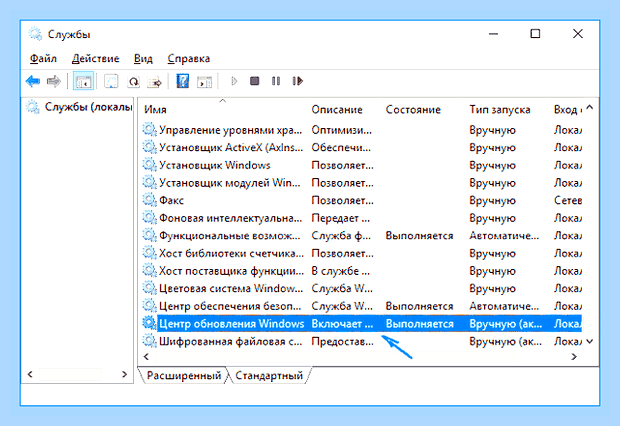Click the Службы window title gear icon
Viewport: 620px width, 426px height.
pos(35,34)
